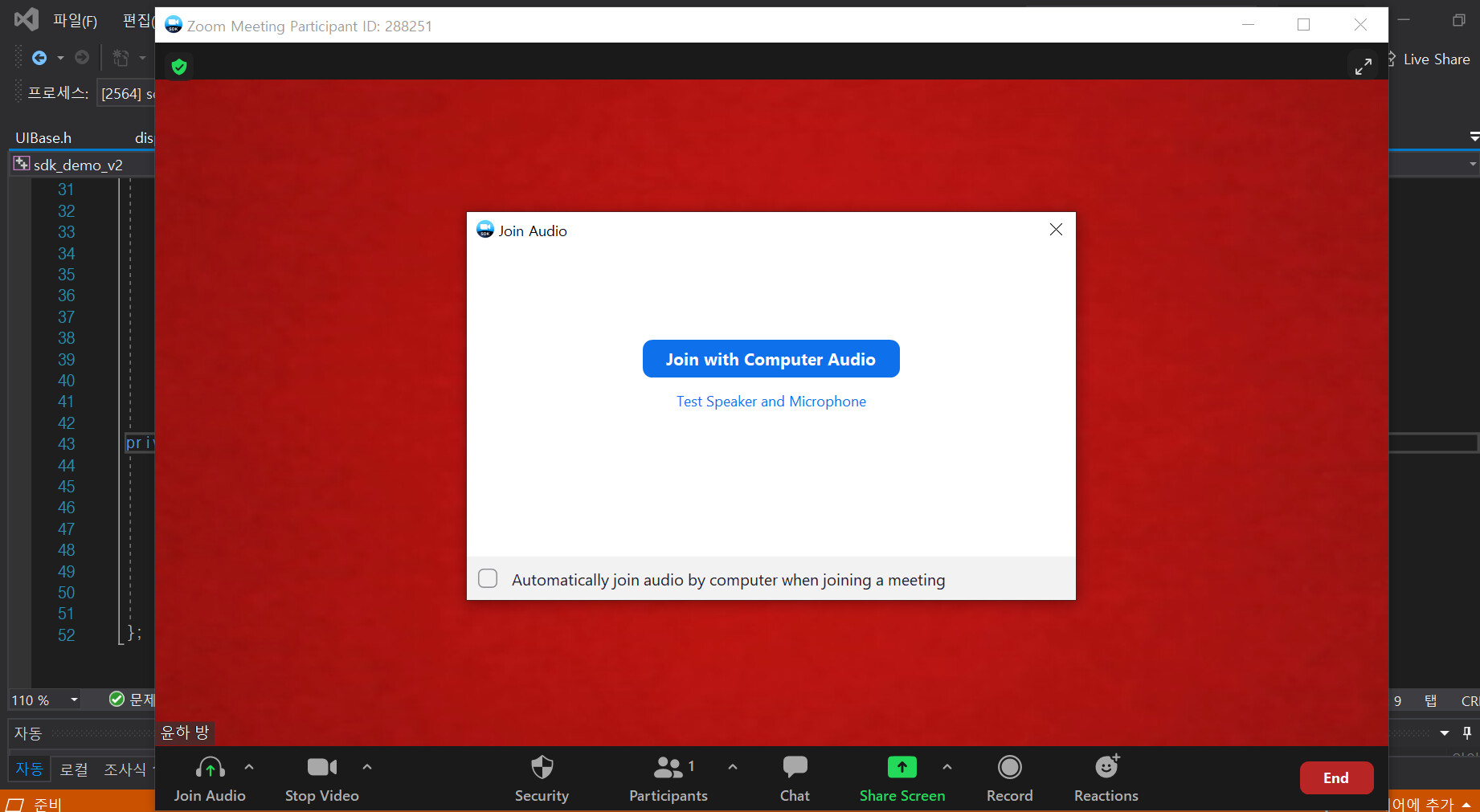Expand the Participants options arrow
1480x812 pixels.
[733, 767]
